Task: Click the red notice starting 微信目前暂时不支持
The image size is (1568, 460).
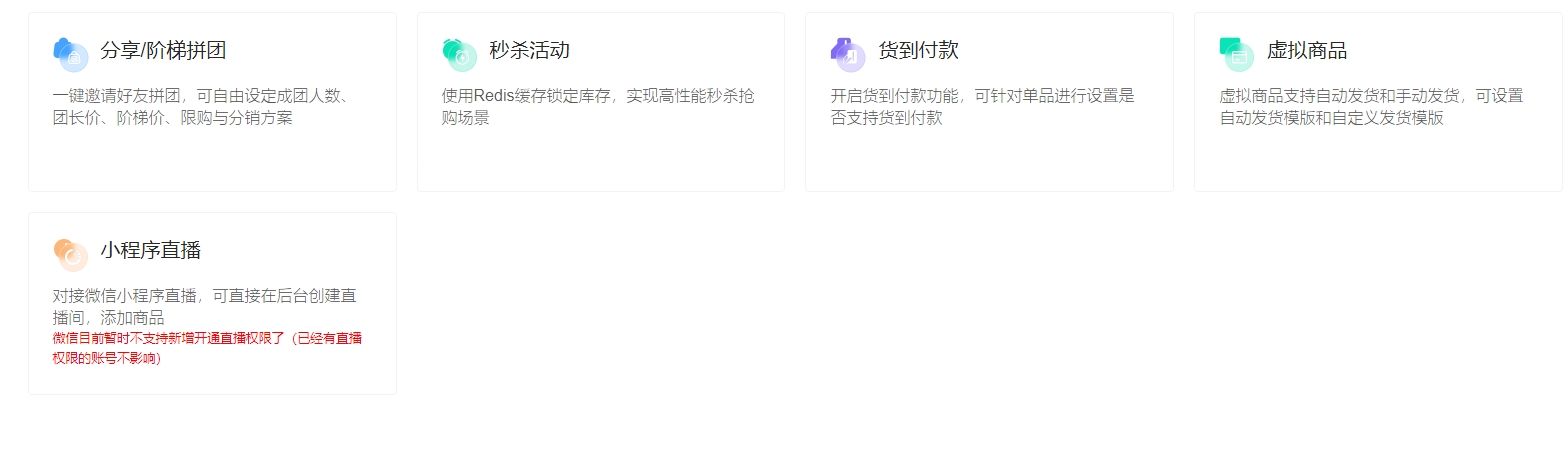Action: coord(207,349)
